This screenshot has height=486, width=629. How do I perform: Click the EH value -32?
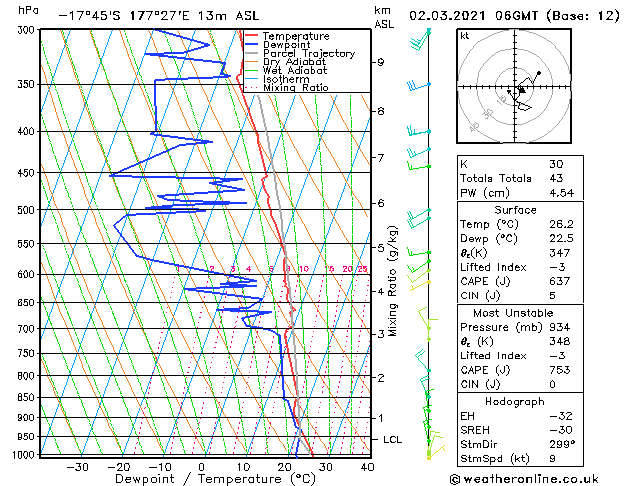[x=561, y=416]
